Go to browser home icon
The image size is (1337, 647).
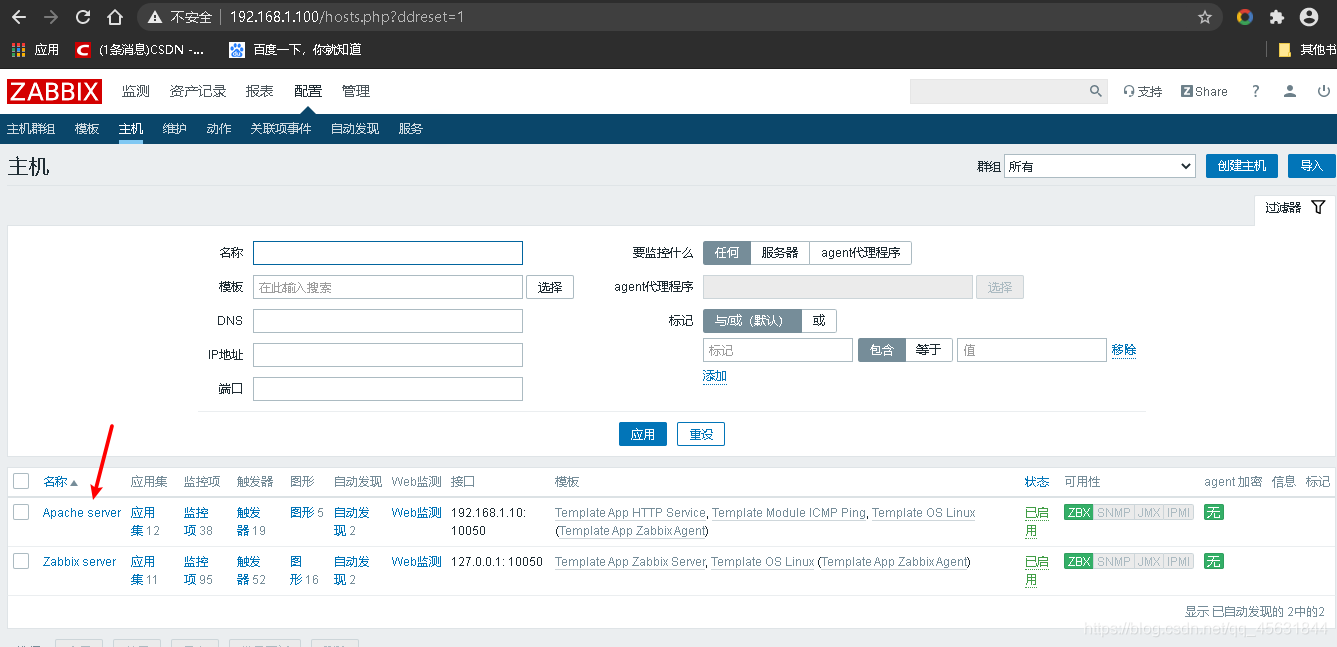point(115,17)
